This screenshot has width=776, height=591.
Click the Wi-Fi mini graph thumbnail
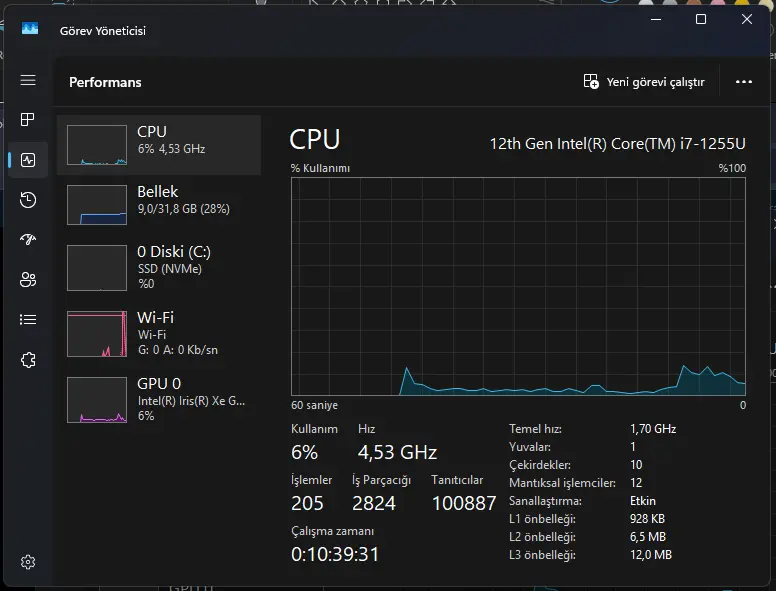coord(97,334)
